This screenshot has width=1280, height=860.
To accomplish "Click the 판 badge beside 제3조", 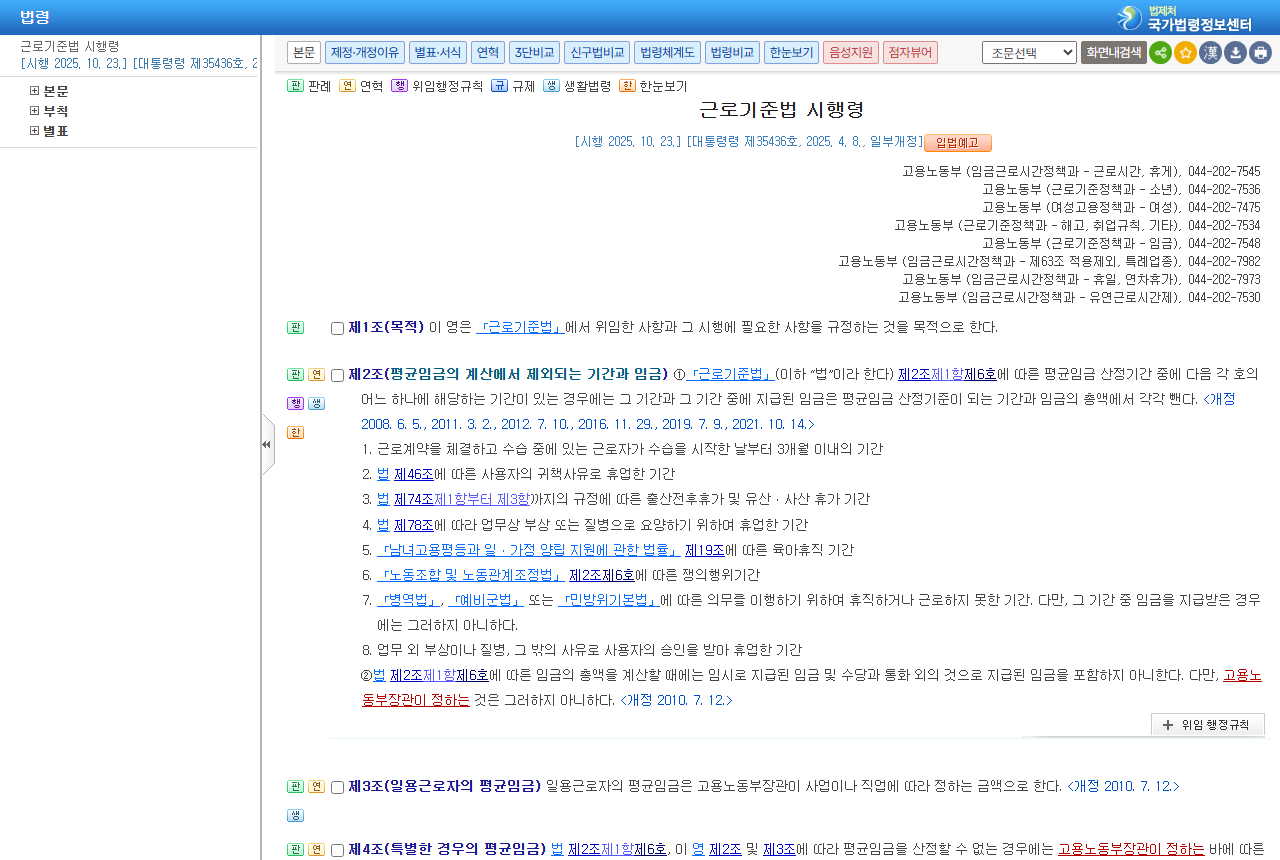I will (295, 786).
